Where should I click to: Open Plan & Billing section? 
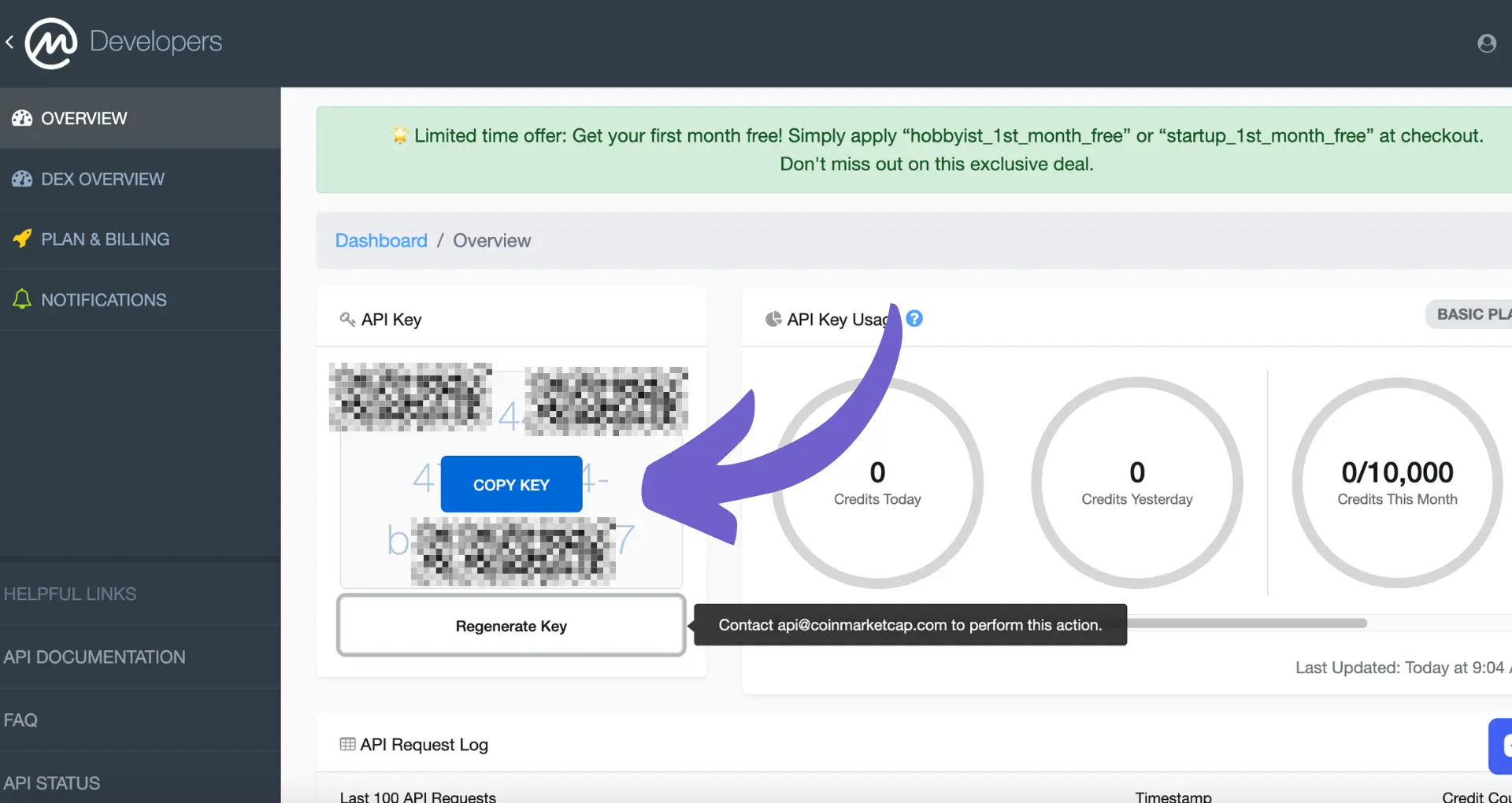tap(140, 239)
